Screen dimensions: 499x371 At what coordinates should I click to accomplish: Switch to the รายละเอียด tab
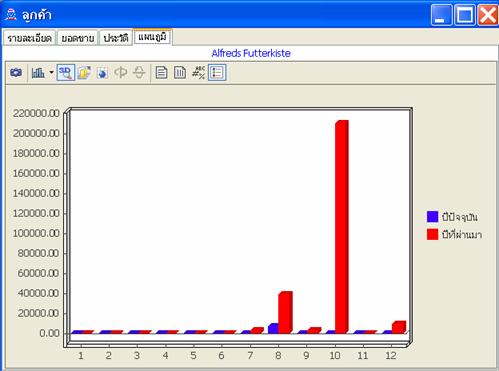tap(29, 38)
